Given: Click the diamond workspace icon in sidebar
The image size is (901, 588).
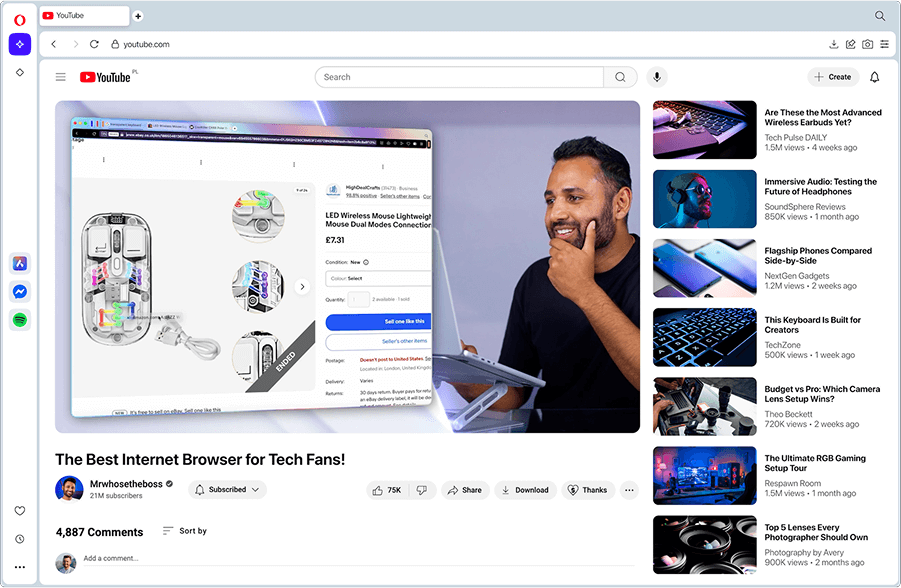Looking at the screenshot, I should tap(20, 72).
